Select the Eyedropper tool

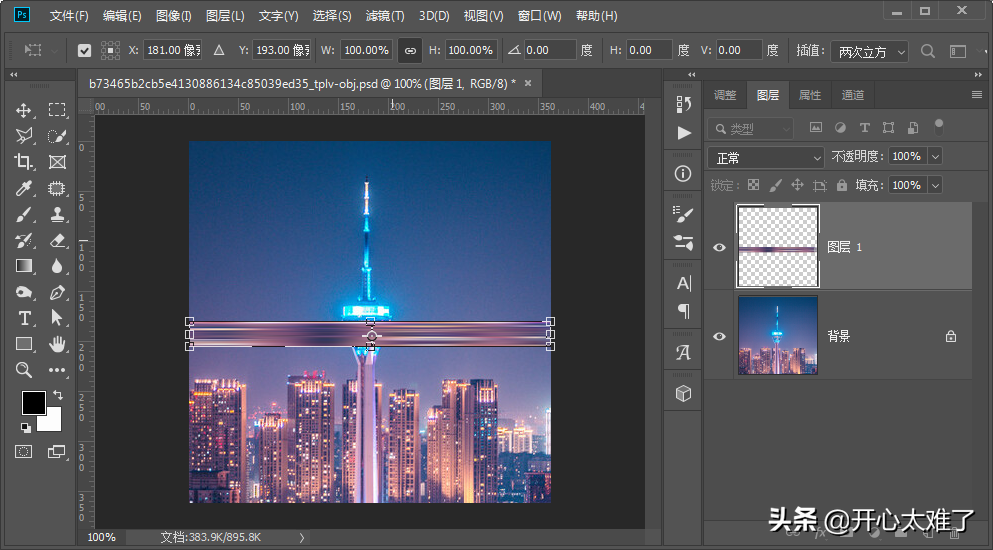pyautogui.click(x=23, y=188)
